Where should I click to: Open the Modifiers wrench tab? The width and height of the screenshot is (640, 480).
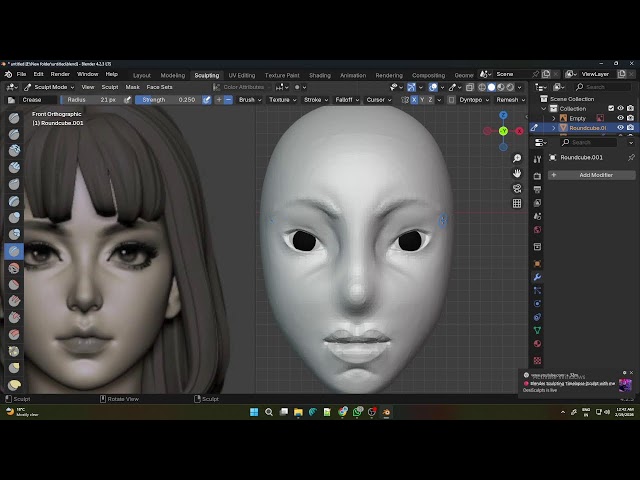537,277
